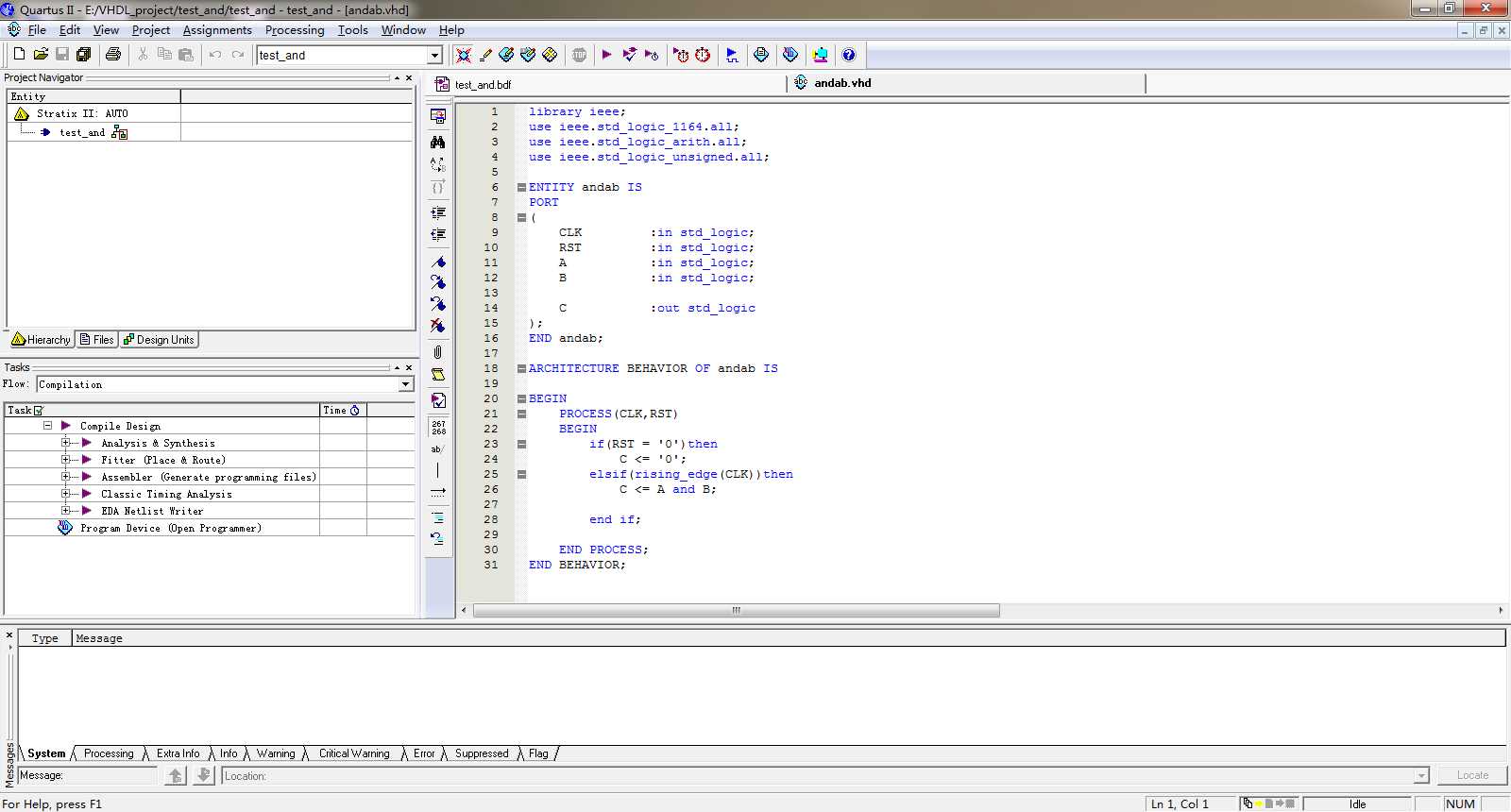Click the Settings crossed-tools toolbar icon
Screen dimensions: 1511x812
tap(463, 55)
